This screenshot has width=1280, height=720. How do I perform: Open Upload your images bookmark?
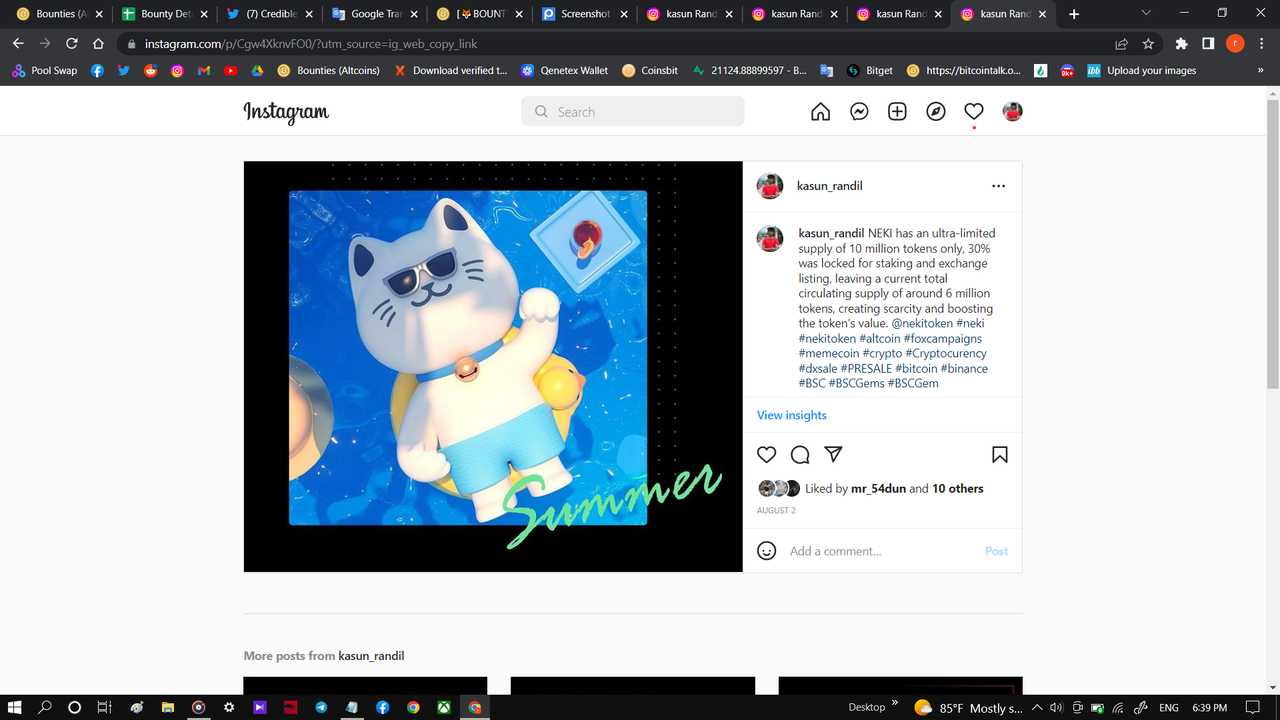click(x=1141, y=71)
